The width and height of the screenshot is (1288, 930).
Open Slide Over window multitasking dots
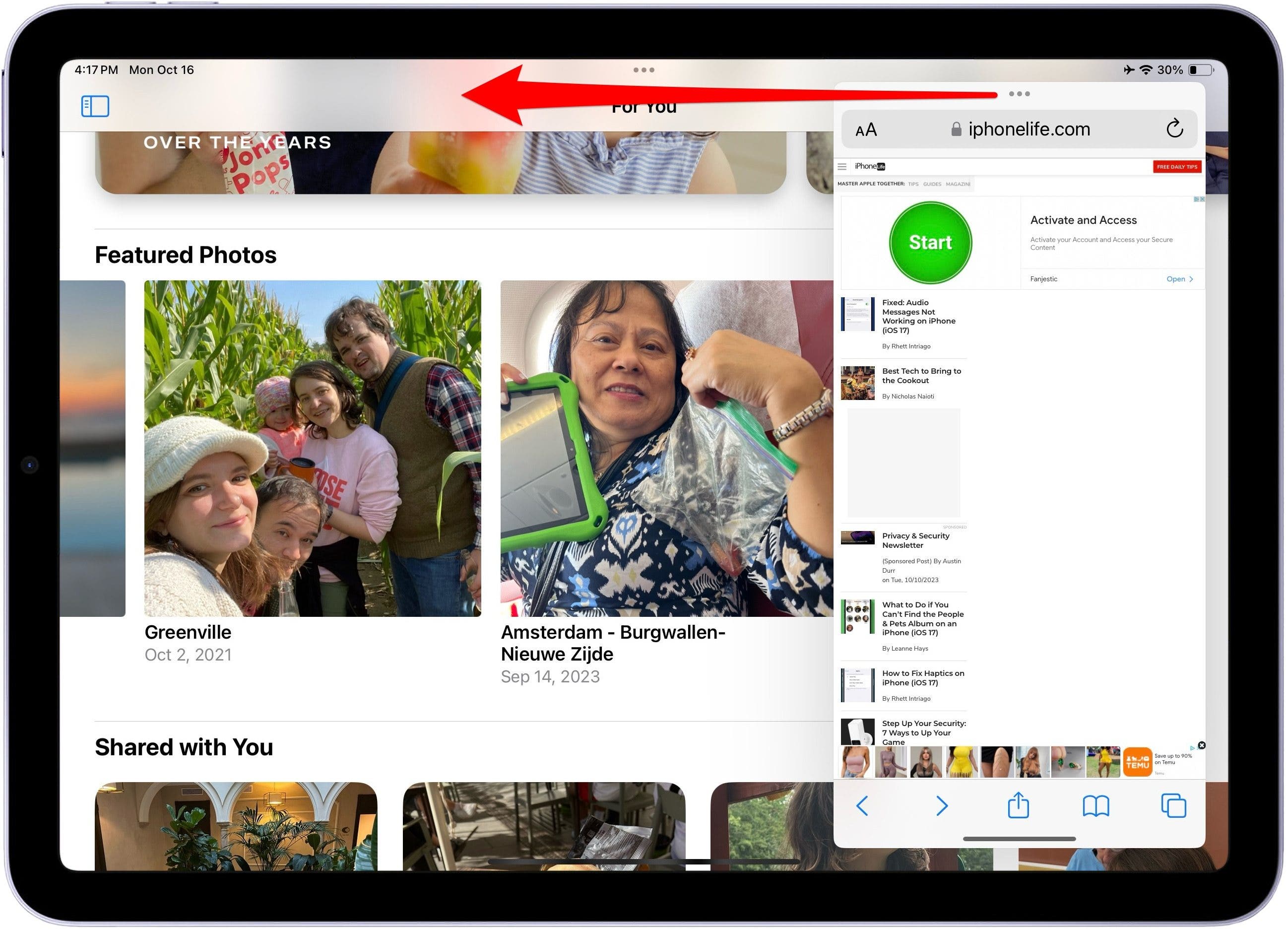coord(1020,94)
